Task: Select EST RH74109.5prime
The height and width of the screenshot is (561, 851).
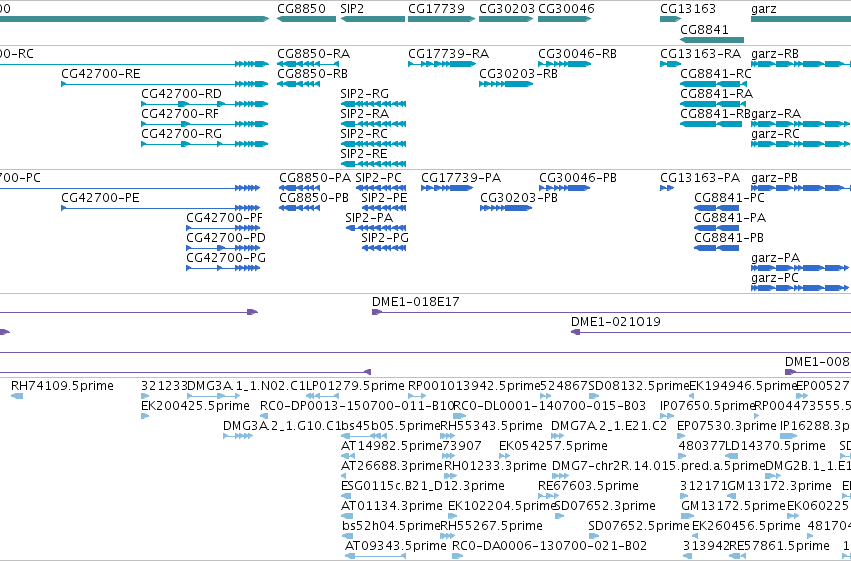Action: (17, 397)
